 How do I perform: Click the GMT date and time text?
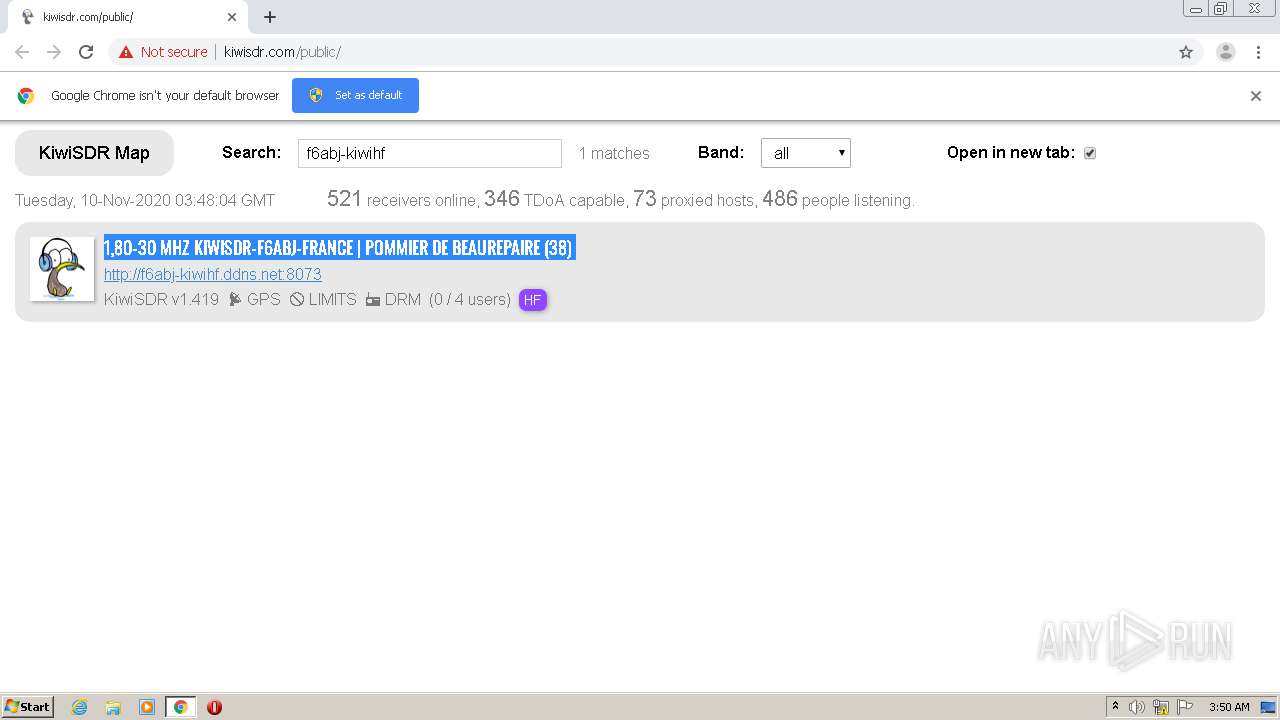pos(145,200)
